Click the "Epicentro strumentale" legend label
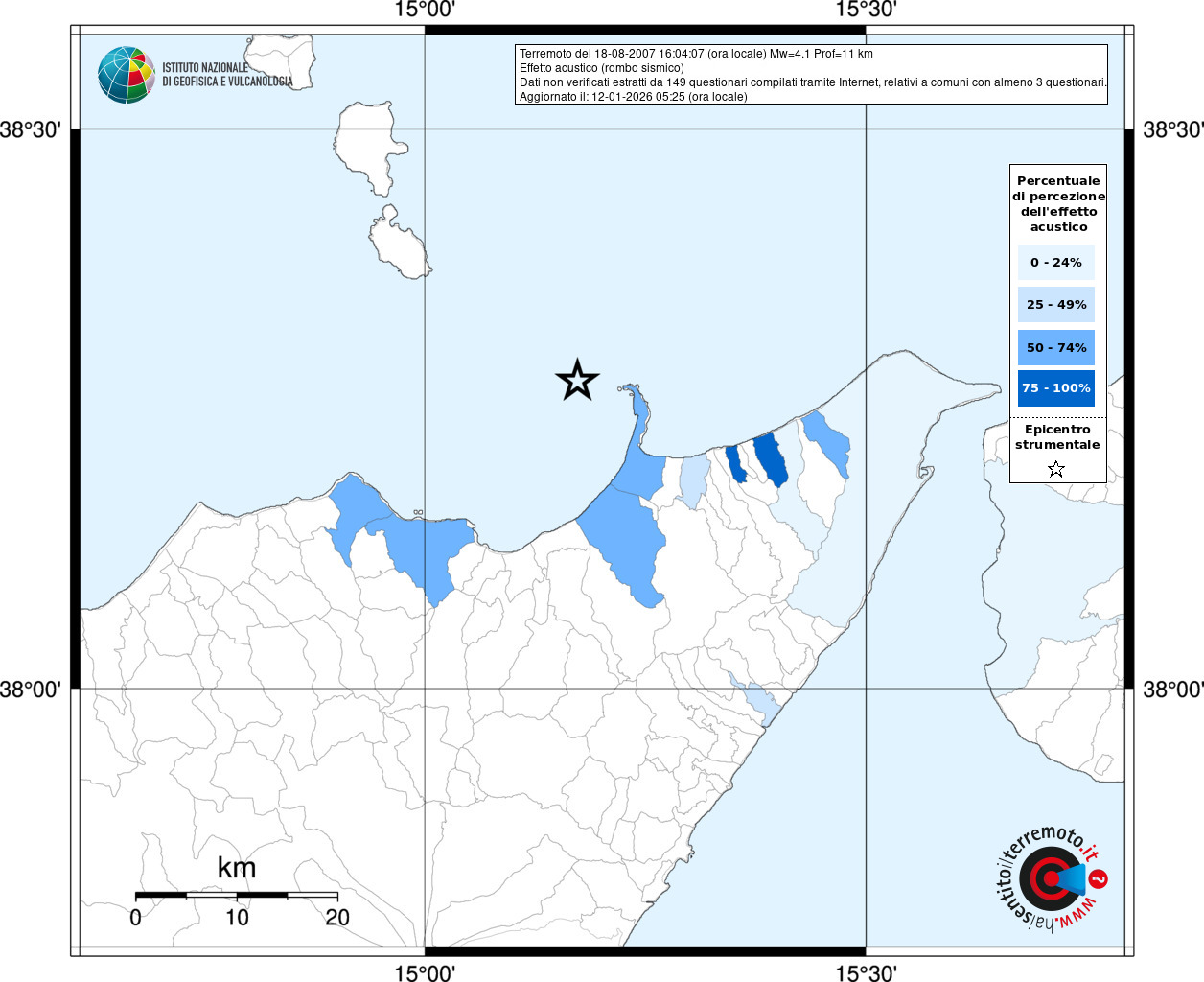 pyautogui.click(x=1057, y=437)
